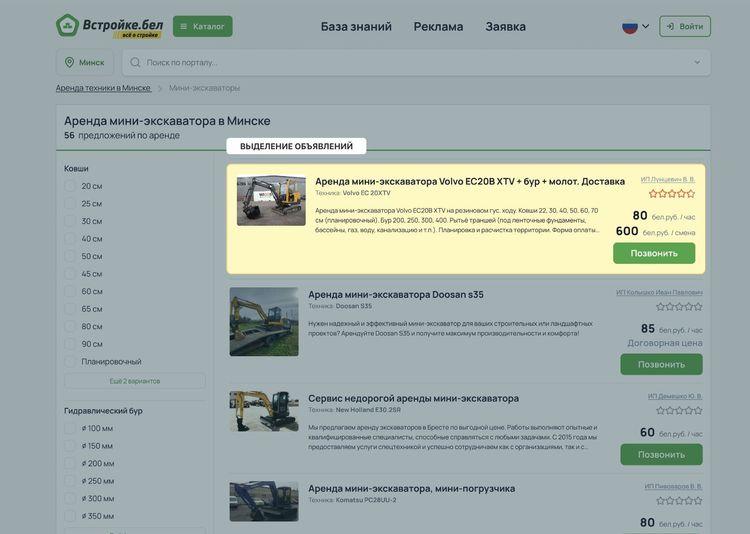Click the 56 предложений по аренде text
The height and width of the screenshot is (534, 750).
pyautogui.click(x=122, y=135)
